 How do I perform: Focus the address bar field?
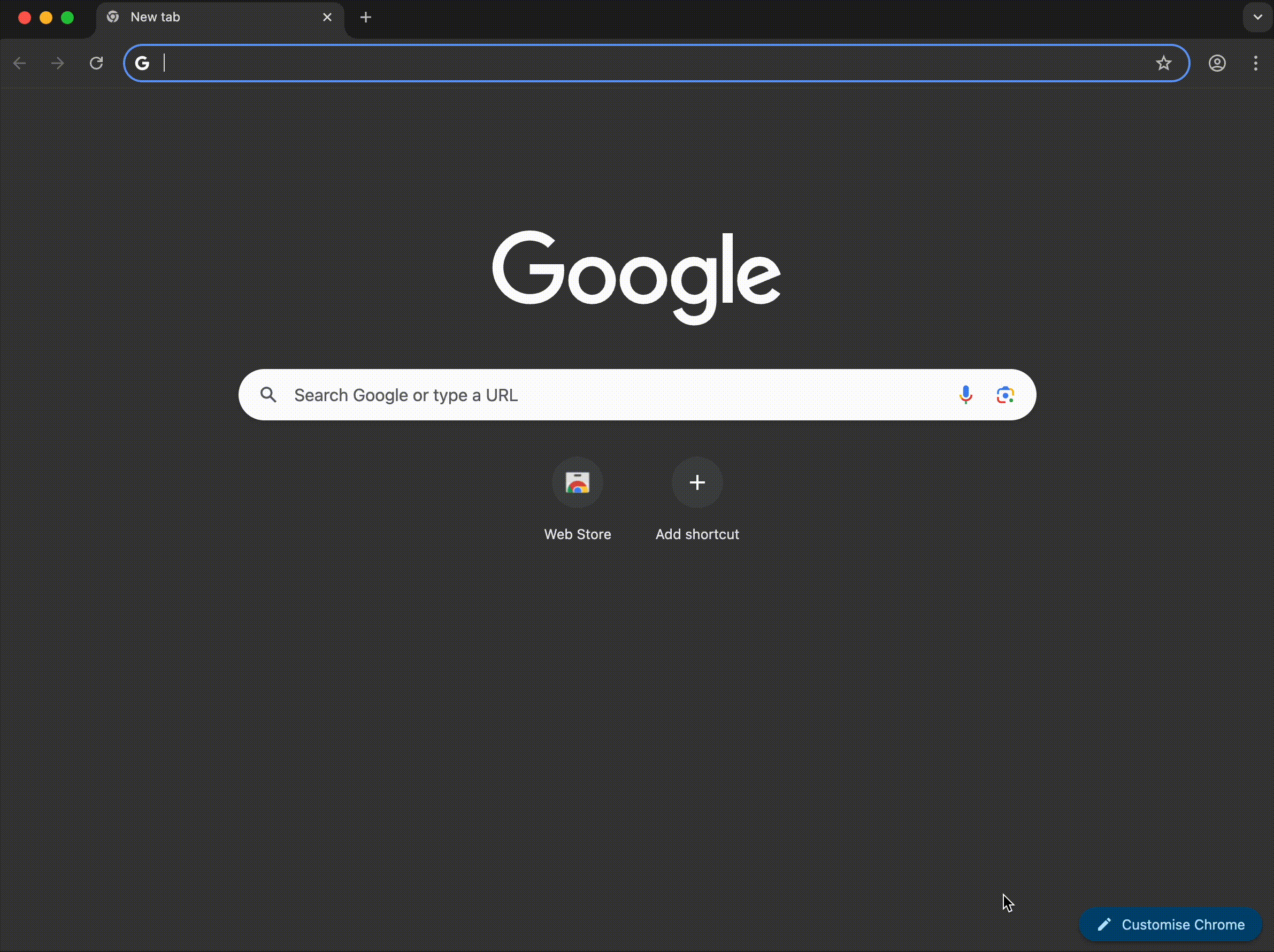pyautogui.click(x=634, y=63)
